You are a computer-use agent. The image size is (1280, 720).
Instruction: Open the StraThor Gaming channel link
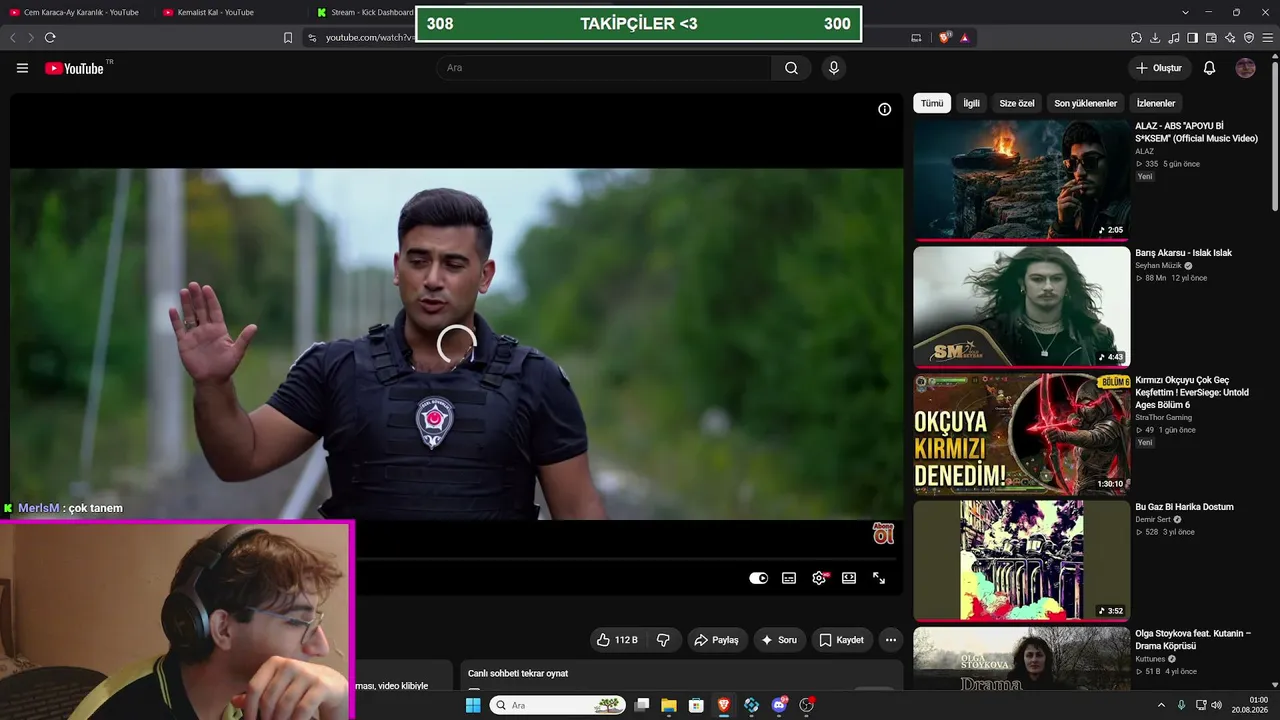click(x=1164, y=417)
